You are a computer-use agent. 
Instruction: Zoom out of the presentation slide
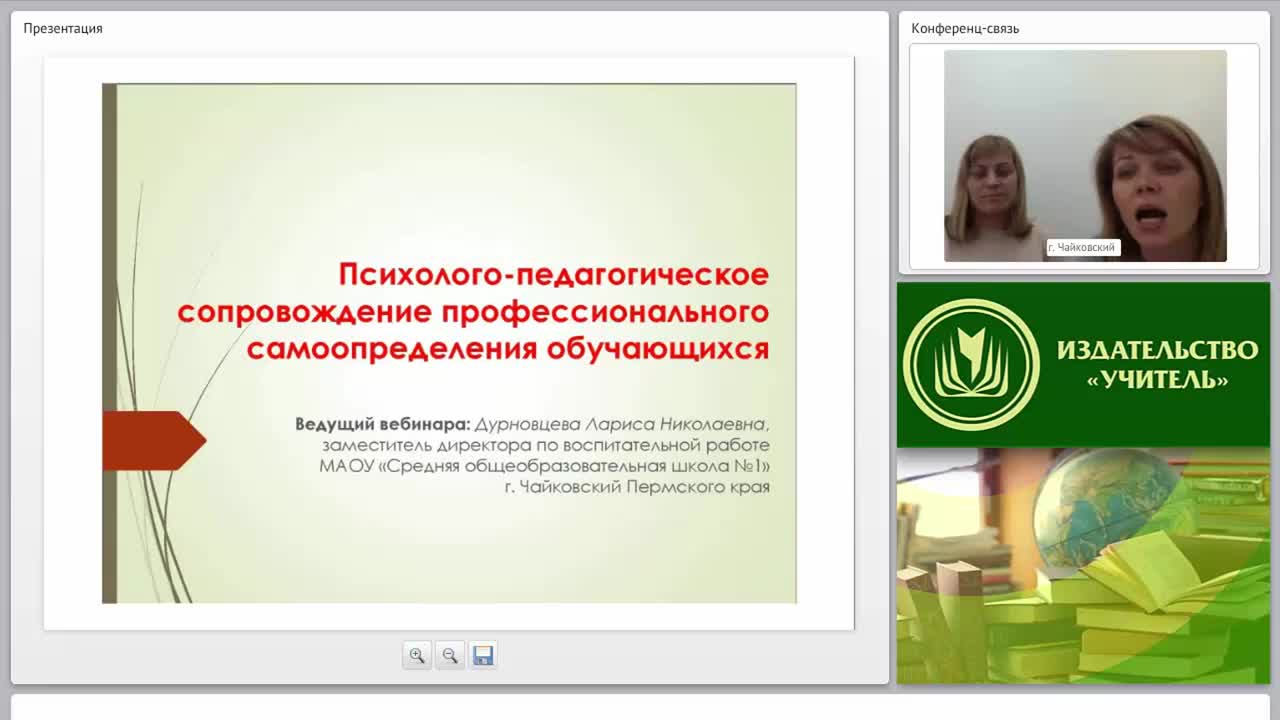(x=450, y=655)
